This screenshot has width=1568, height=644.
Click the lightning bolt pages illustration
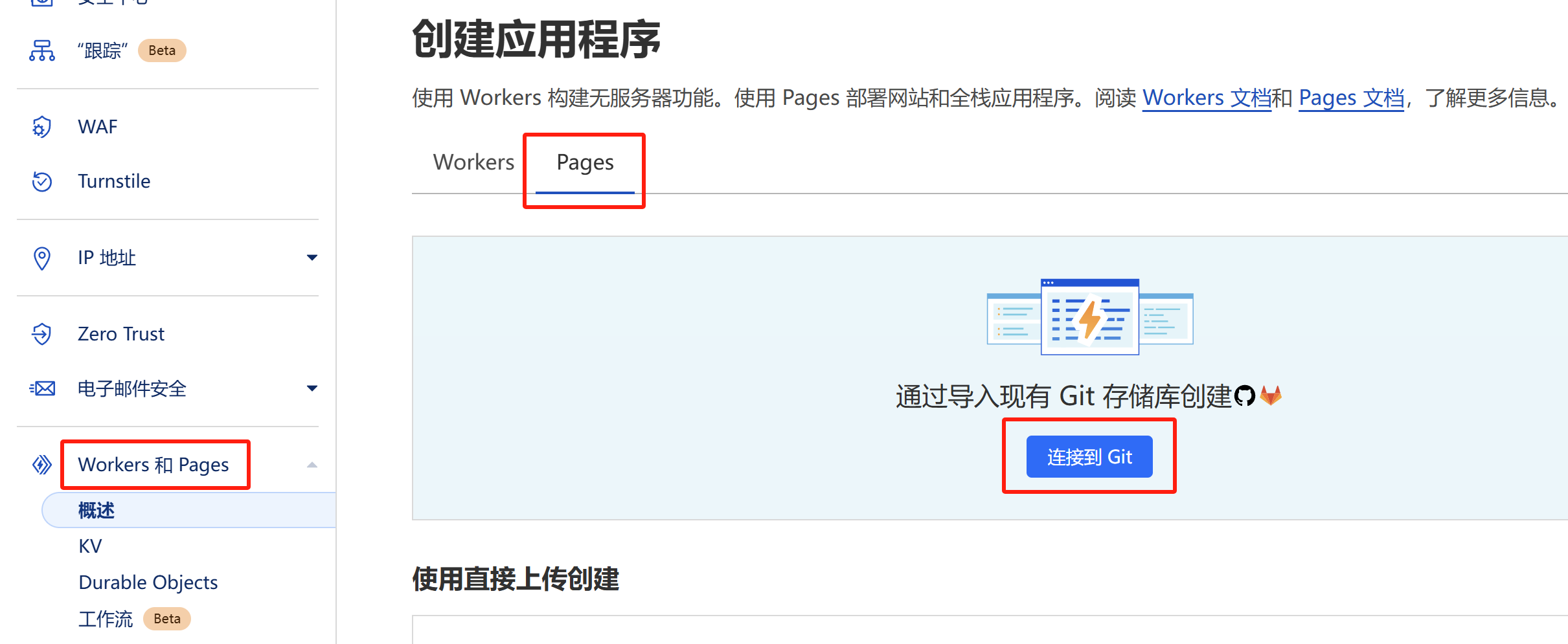pos(1090,316)
